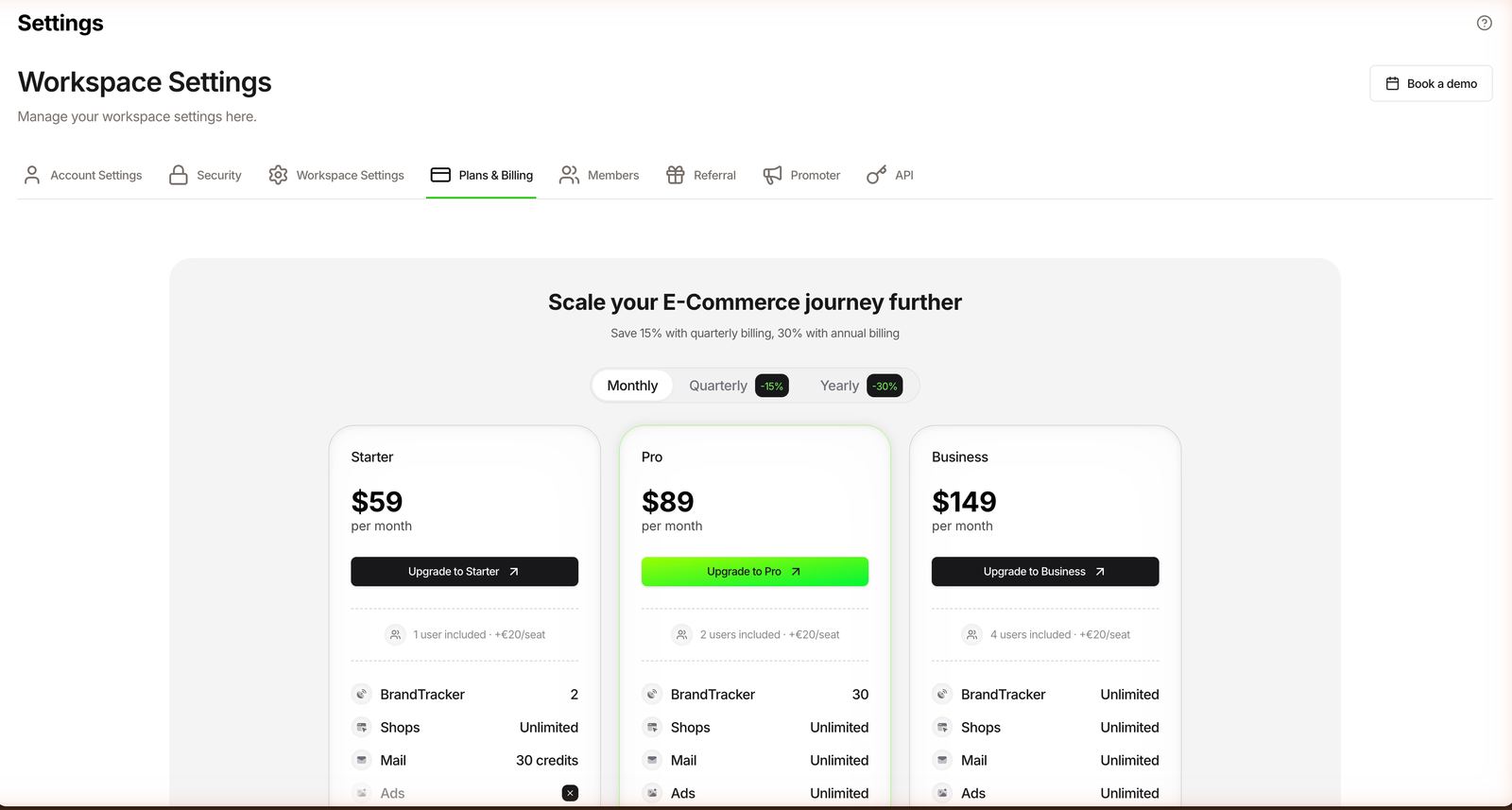Click the users icon in Pro plan seat row
1512x810 pixels.
click(682, 635)
